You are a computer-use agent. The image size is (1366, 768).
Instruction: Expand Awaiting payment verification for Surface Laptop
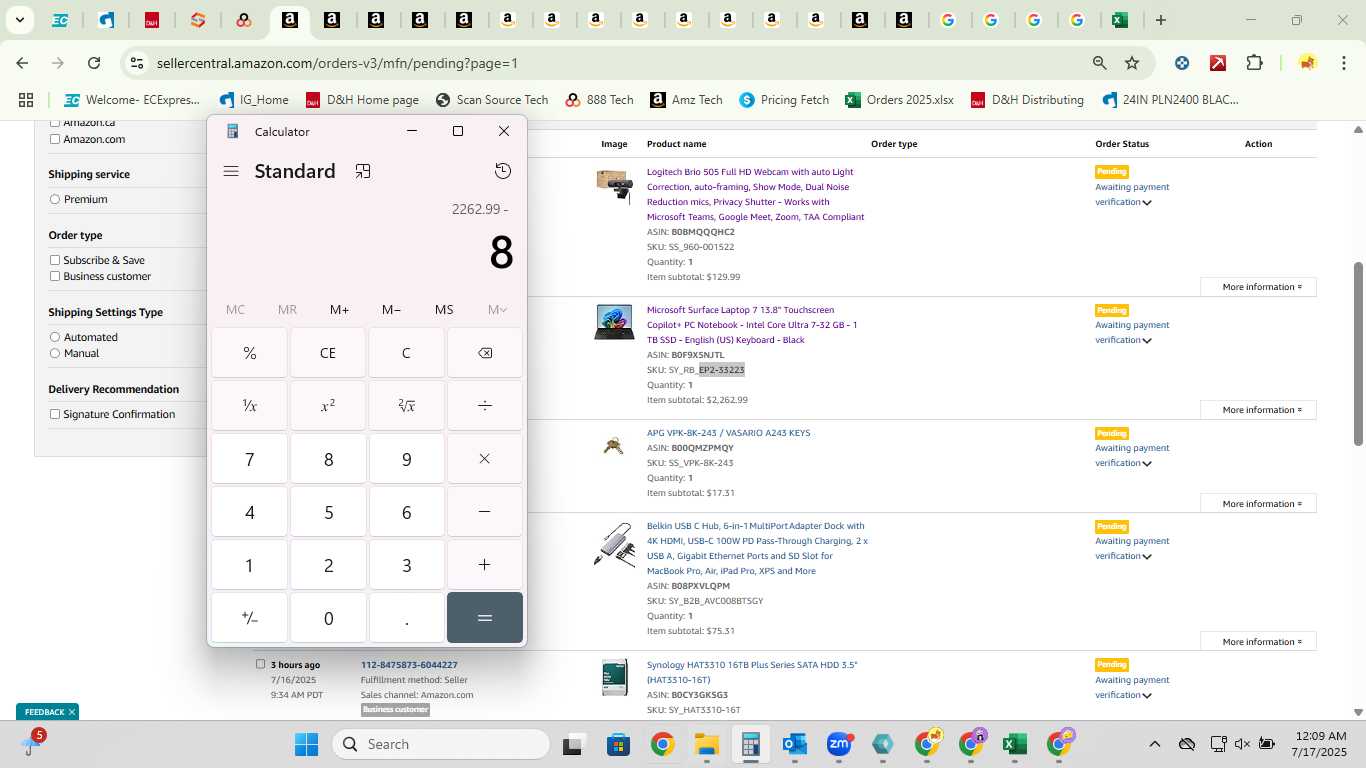pos(1147,341)
